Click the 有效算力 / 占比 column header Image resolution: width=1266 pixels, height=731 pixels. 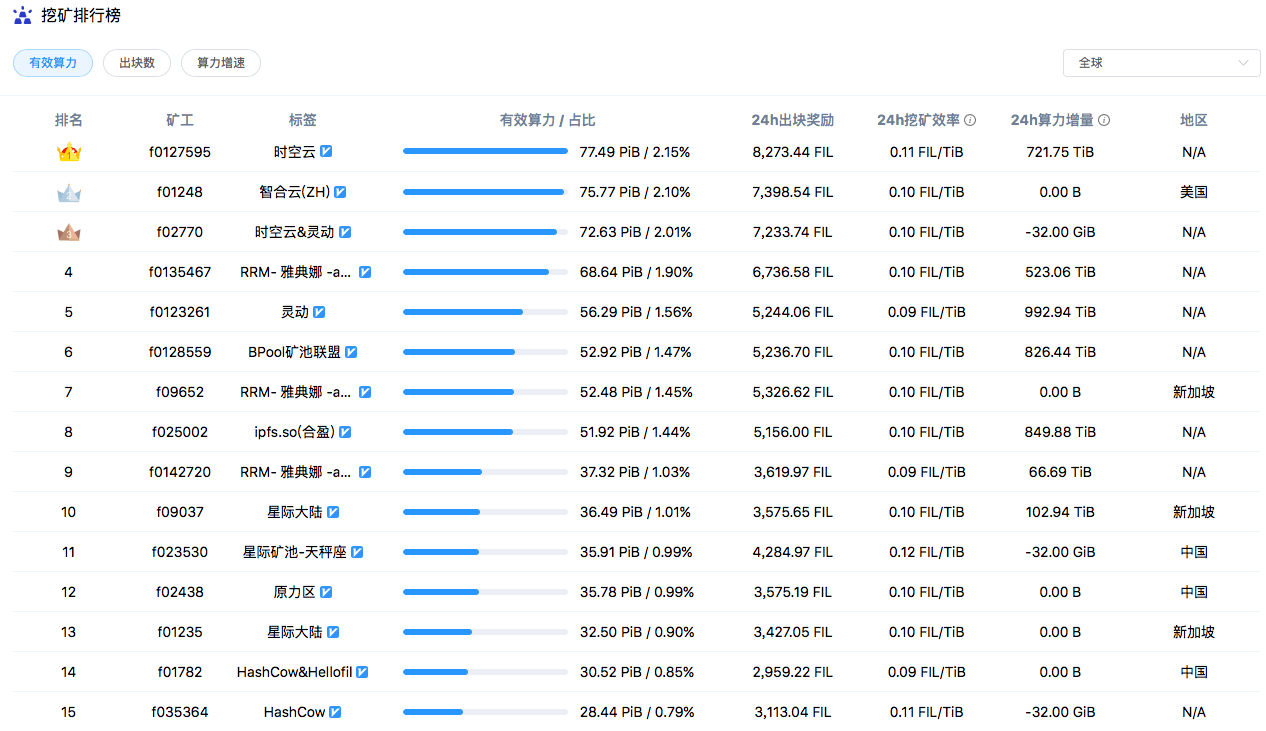(x=546, y=119)
